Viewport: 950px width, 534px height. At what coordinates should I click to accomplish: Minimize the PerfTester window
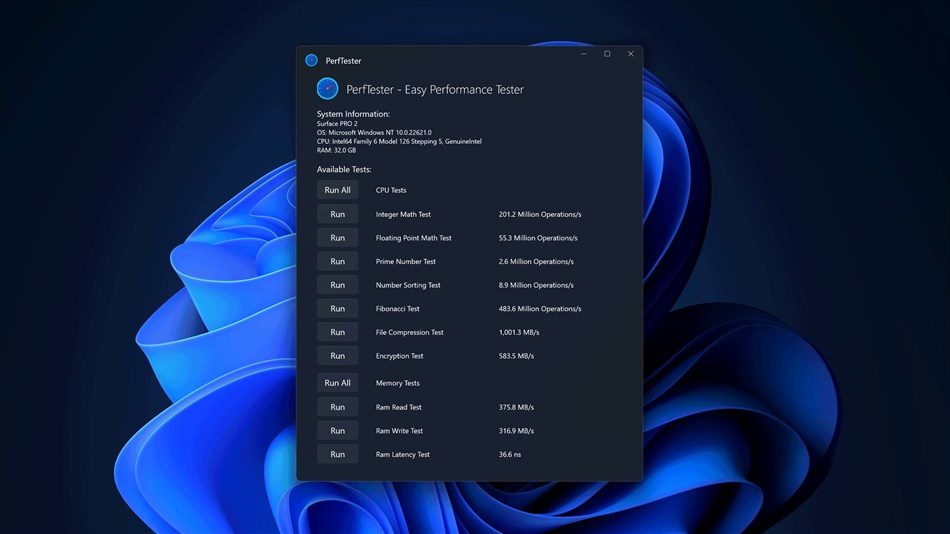(583, 54)
